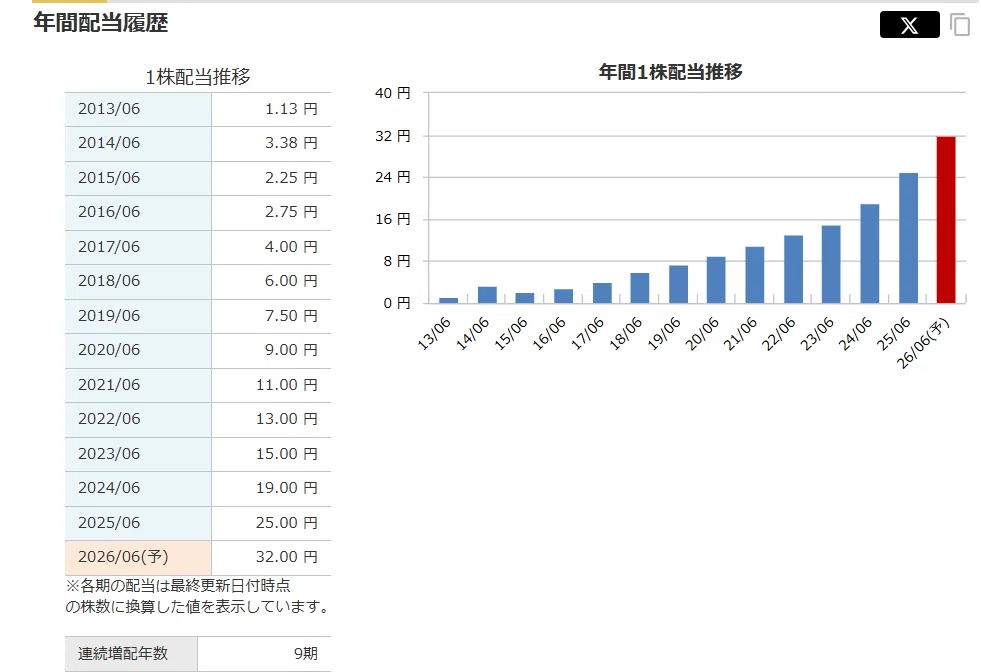Click the 年間1株配当推移 chart title
This screenshot has height=672, width=981.
pos(671,72)
